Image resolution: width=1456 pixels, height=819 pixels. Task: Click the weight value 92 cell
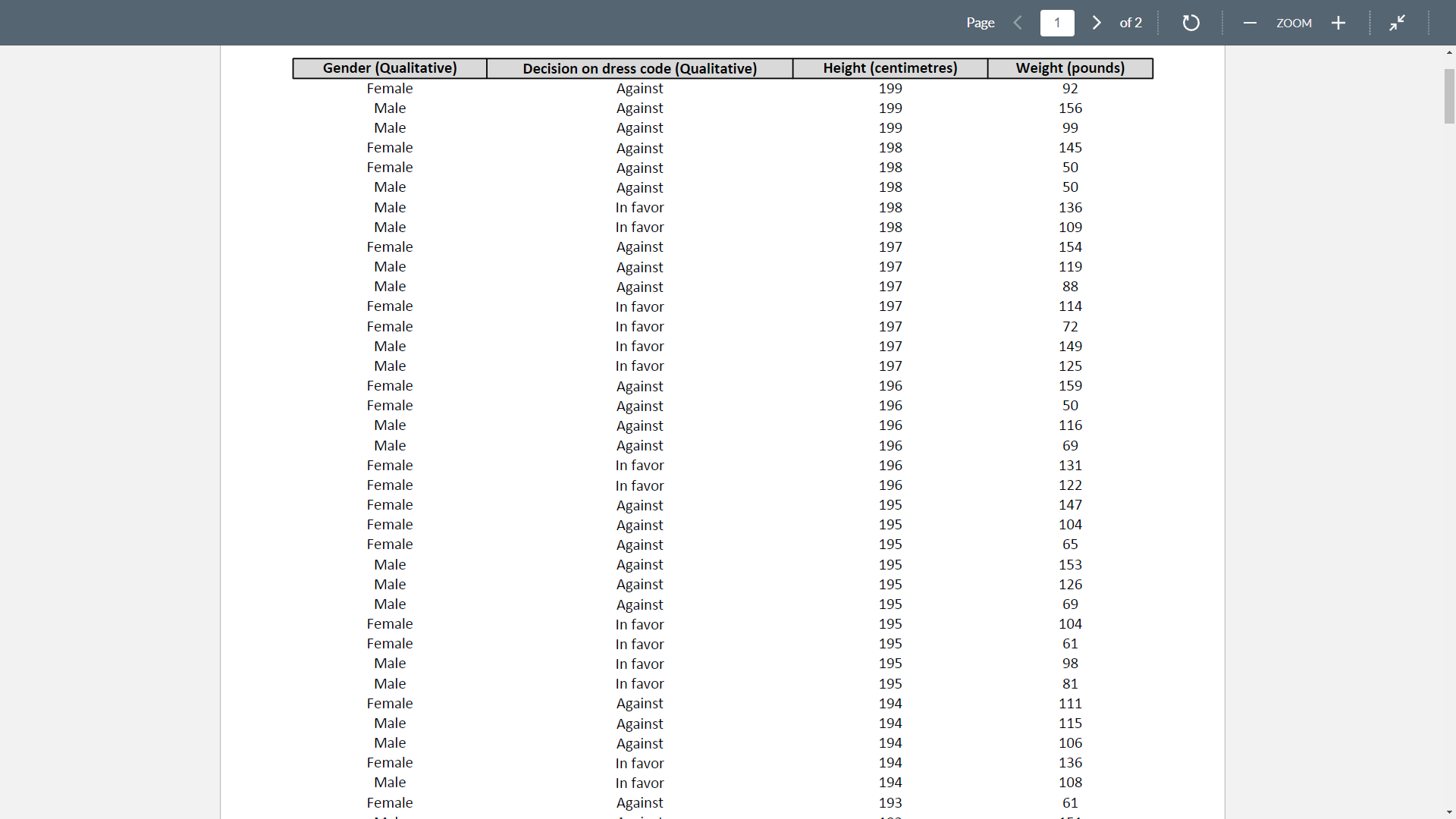click(x=1070, y=89)
